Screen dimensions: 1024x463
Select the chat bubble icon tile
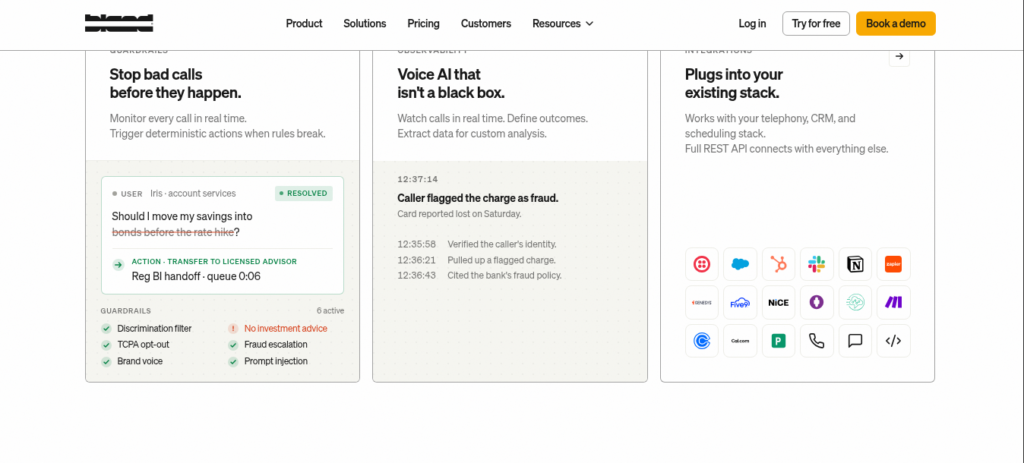point(856,341)
